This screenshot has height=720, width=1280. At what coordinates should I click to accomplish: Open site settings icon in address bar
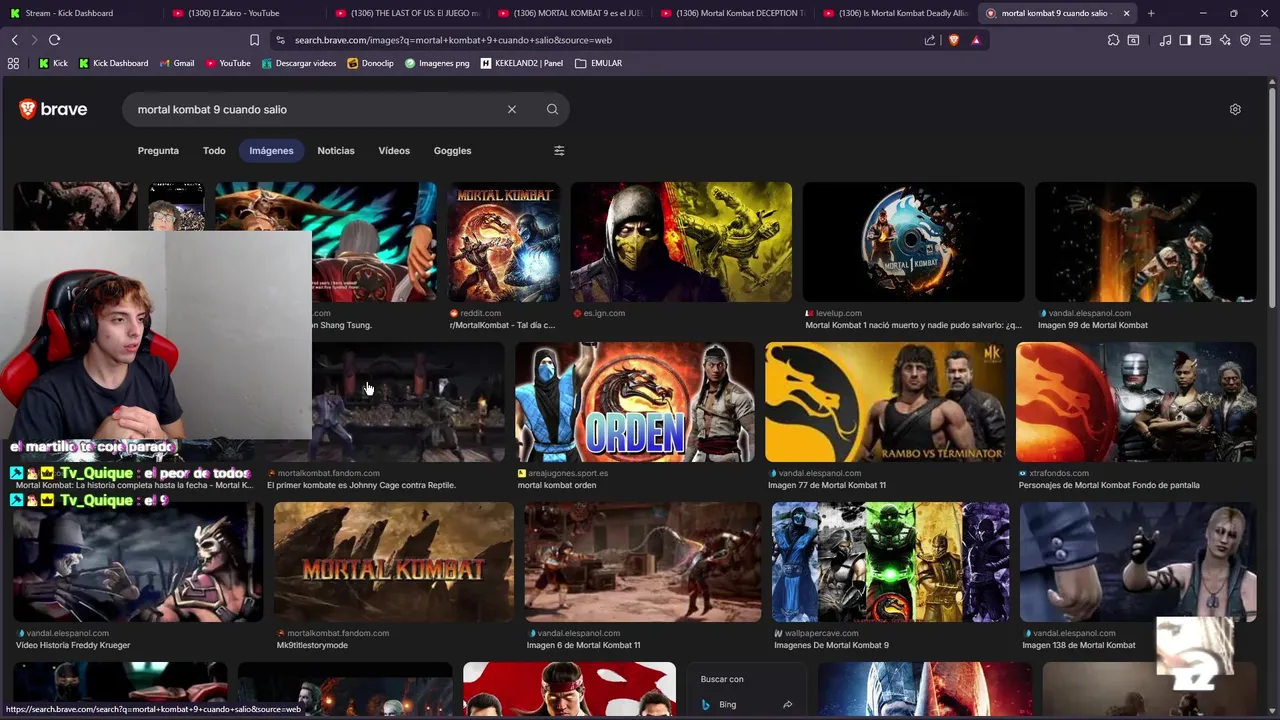coord(280,40)
